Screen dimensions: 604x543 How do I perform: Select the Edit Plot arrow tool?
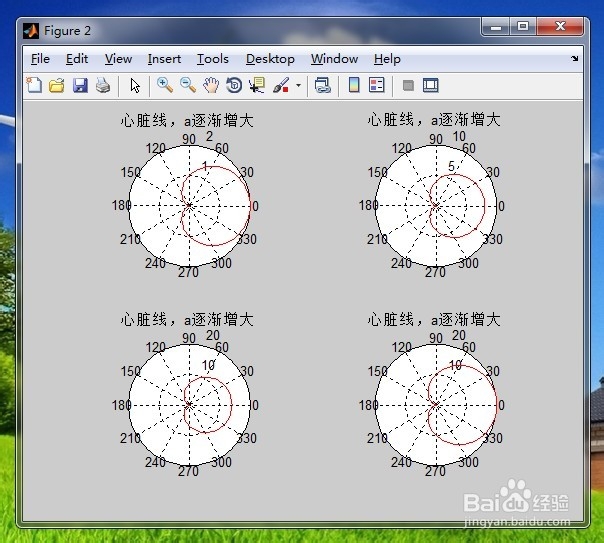click(x=135, y=85)
